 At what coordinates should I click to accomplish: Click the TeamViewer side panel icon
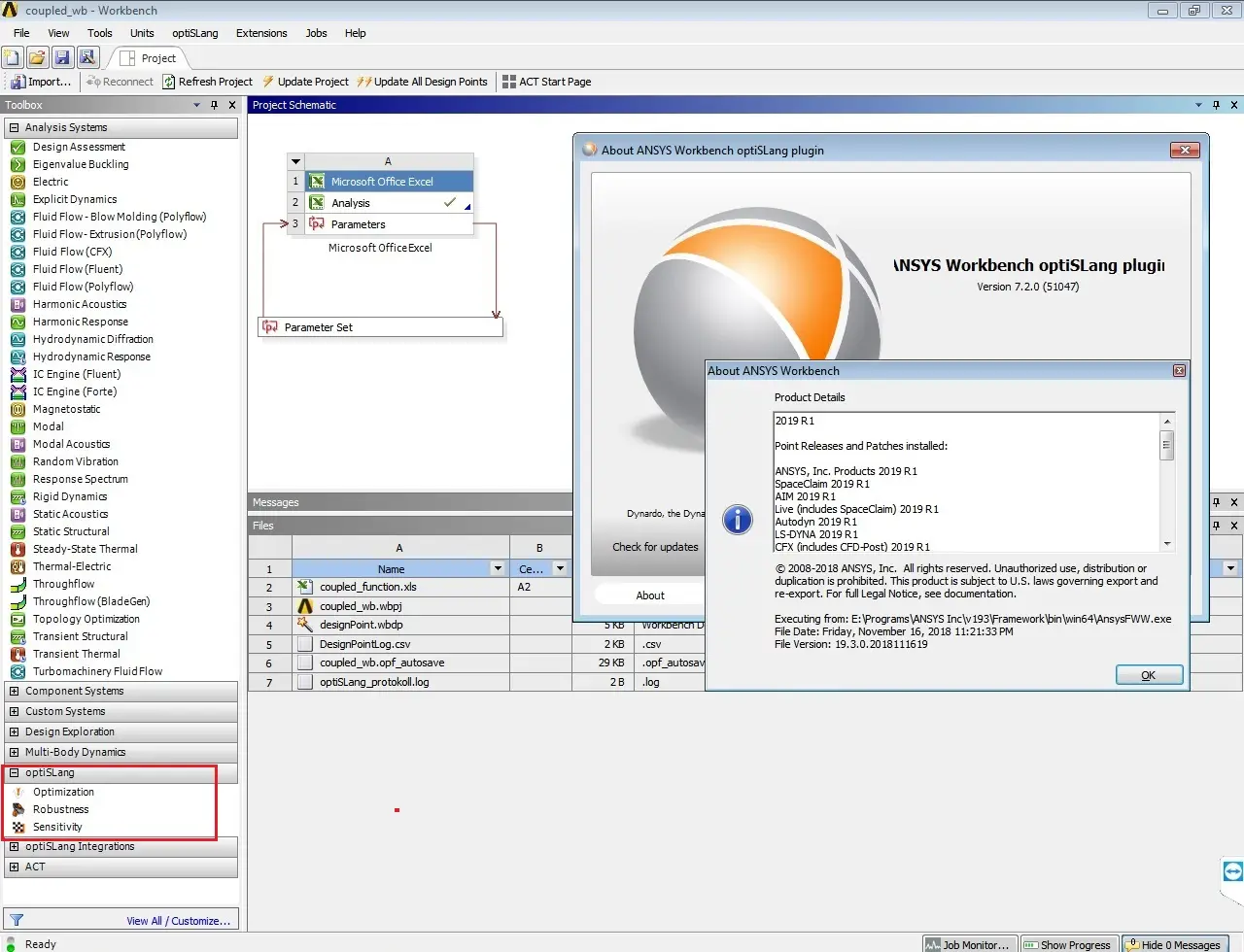pyautogui.click(x=1232, y=870)
